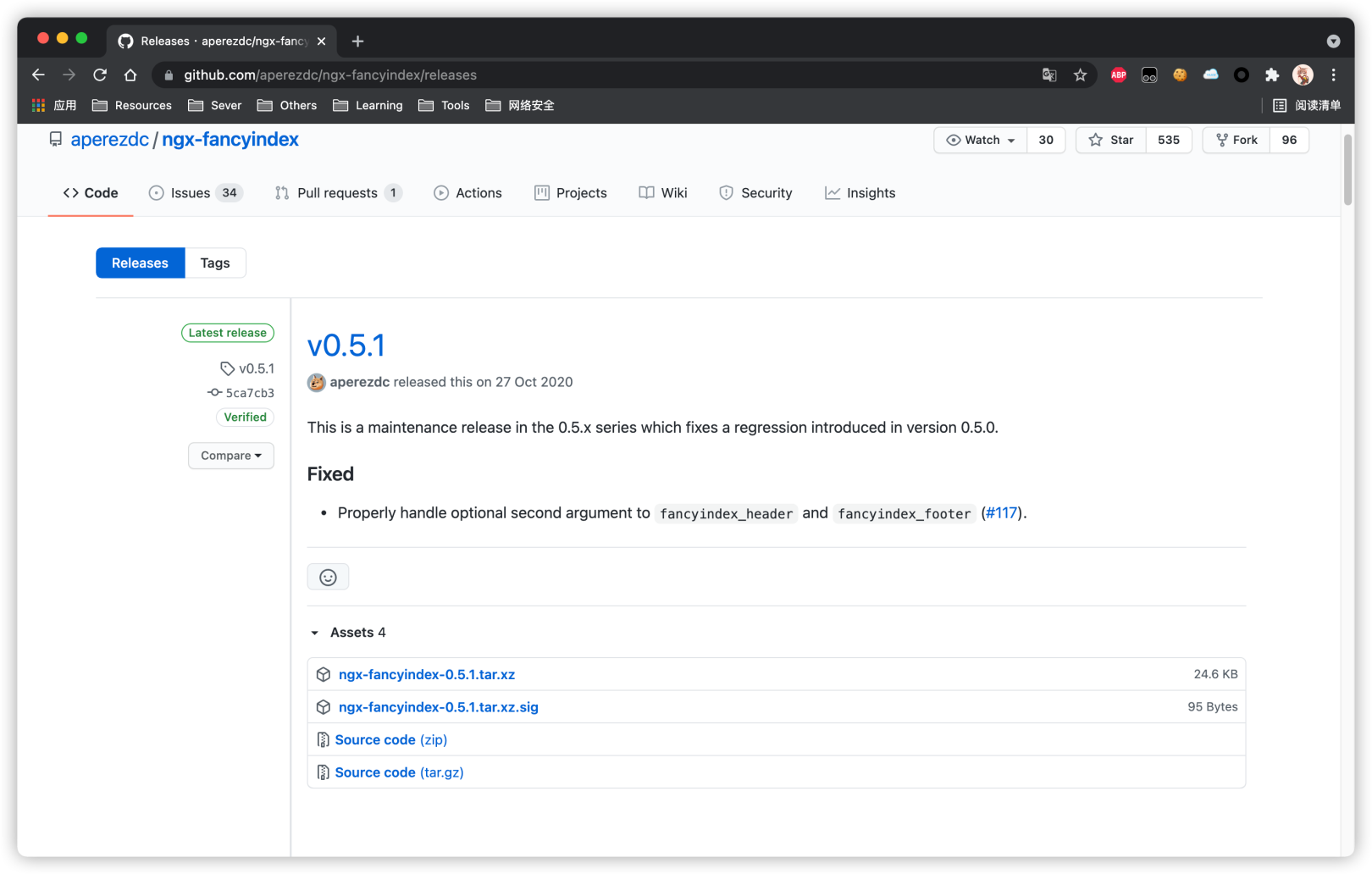1372x874 pixels.
Task: Click the tag icon beside v0.5.1
Action: [x=226, y=368]
